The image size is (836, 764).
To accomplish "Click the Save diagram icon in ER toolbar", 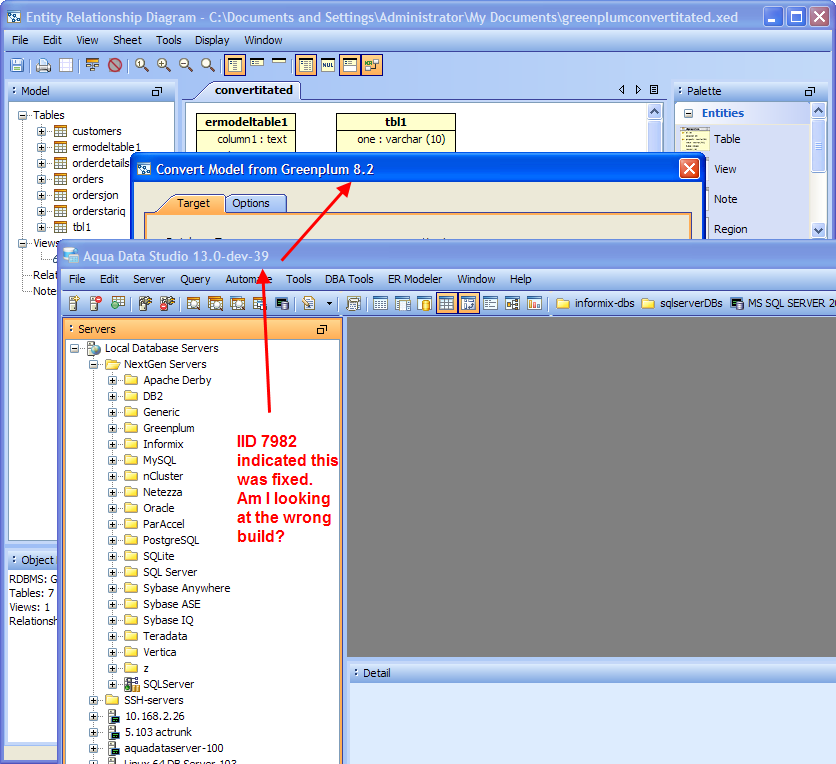I will coord(17,65).
